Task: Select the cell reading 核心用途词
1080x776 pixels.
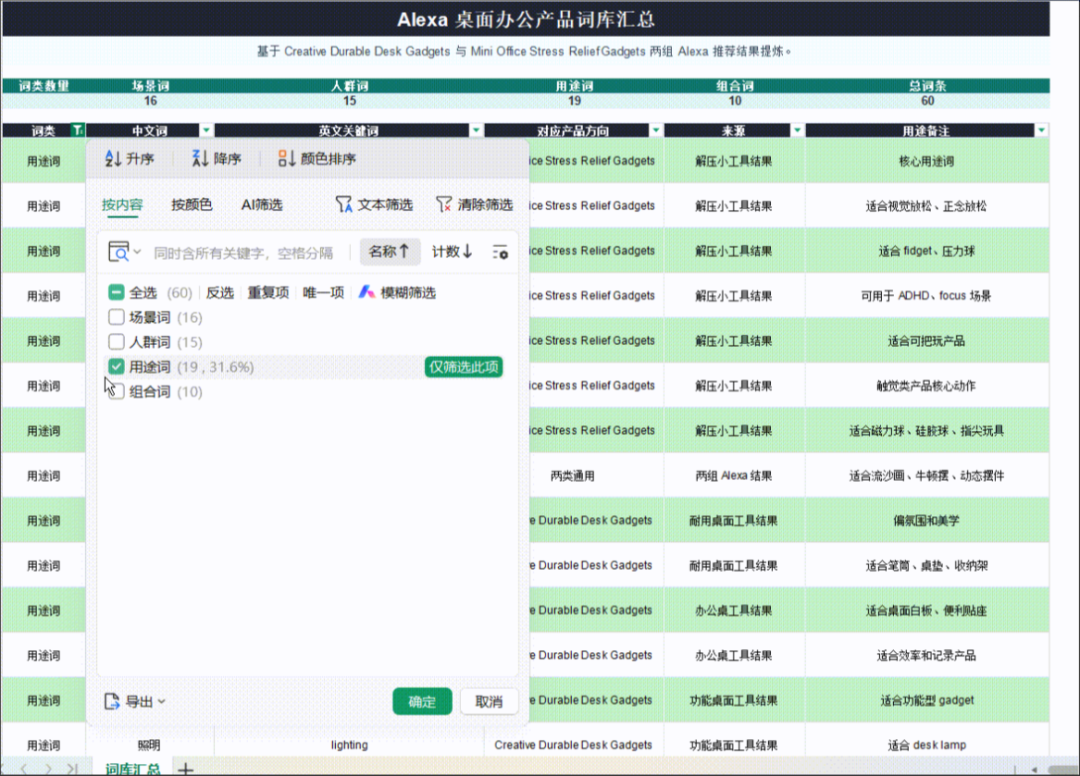Action: click(926, 161)
